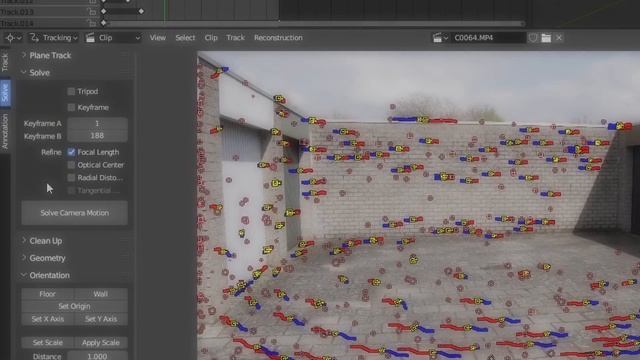Switch to the Solve sidebar tab
Image resolution: width=640 pixels, height=360 pixels.
click(x=5, y=93)
